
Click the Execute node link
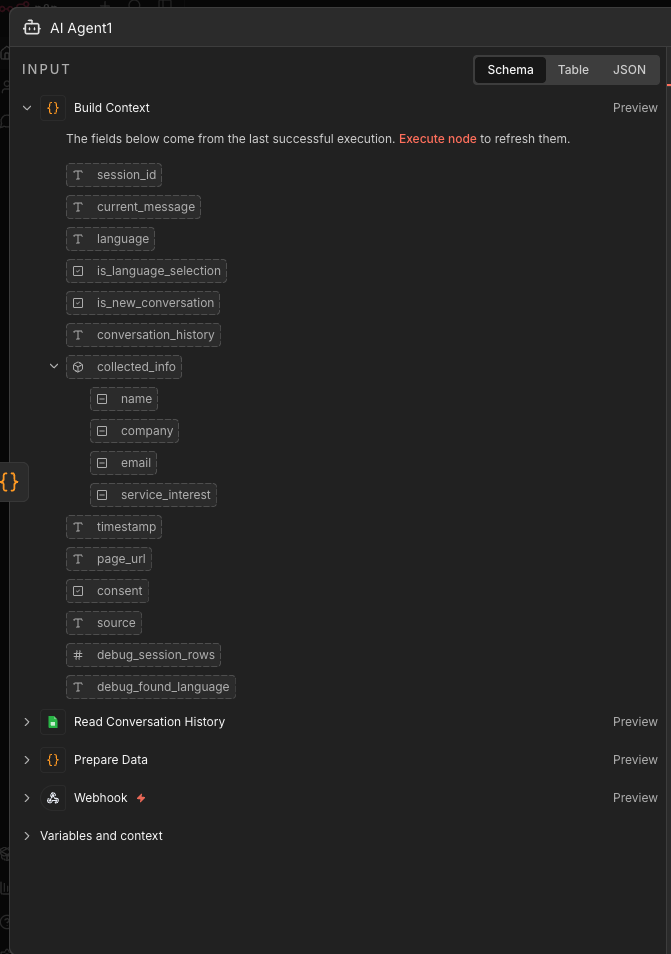[x=437, y=139]
